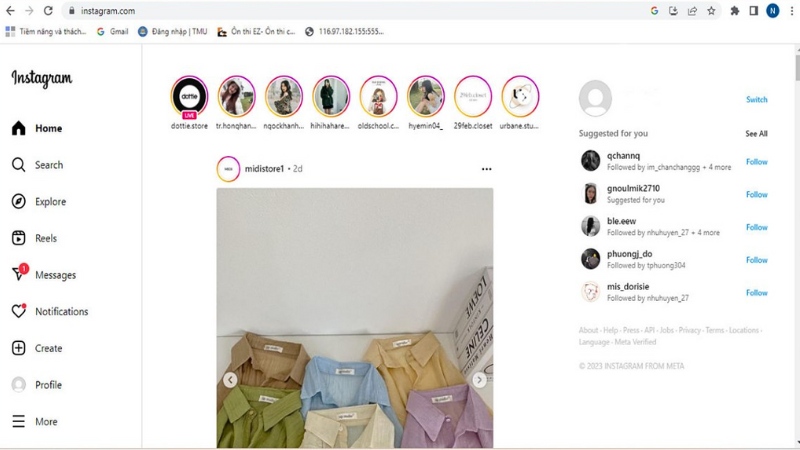The height and width of the screenshot is (450, 800).
Task: Switch accounts via the Switch link
Action: pos(757,99)
